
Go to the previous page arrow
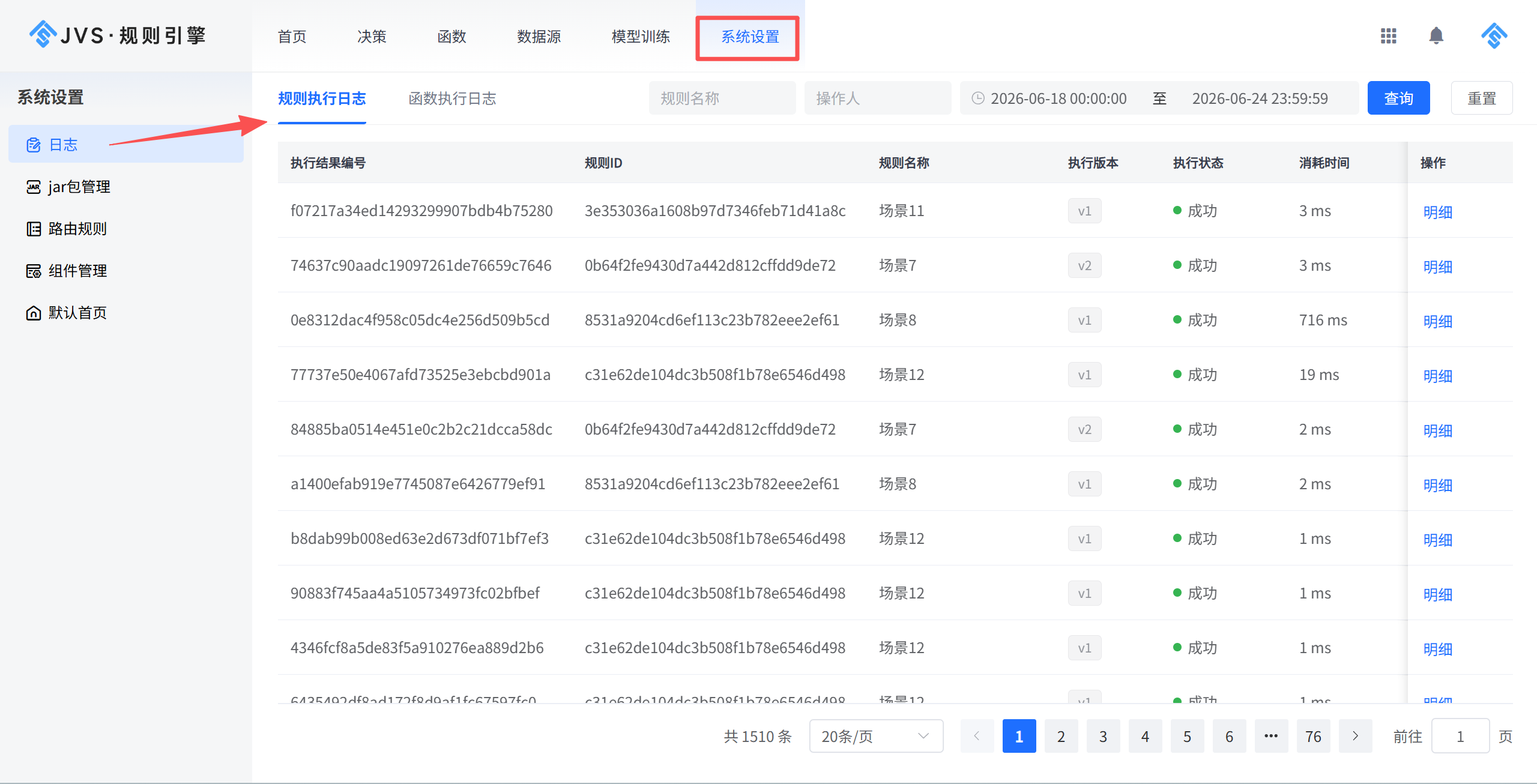[x=977, y=736]
